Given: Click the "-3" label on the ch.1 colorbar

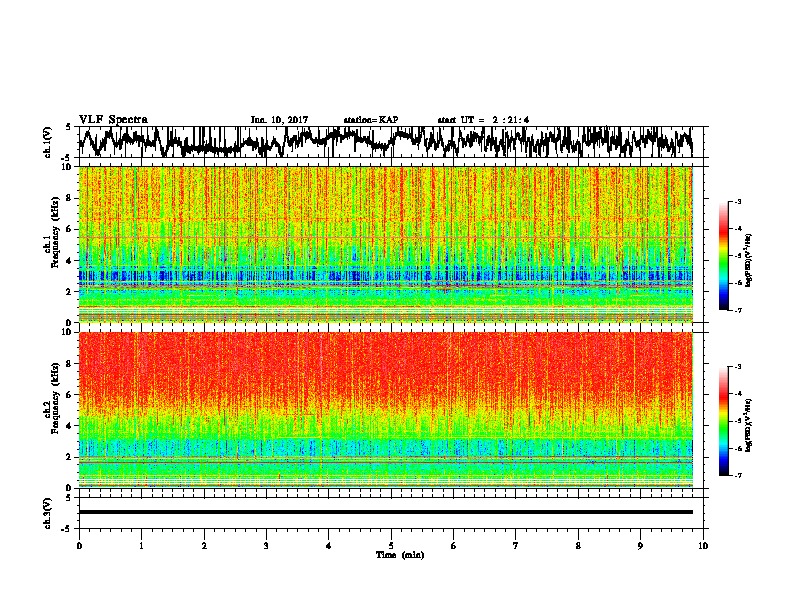Looking at the screenshot, I should click(738, 202).
